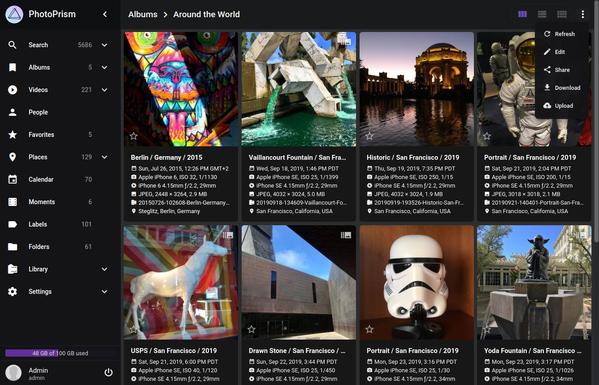This screenshot has height=385, width=599.
Task: Favorite the Berlin / Germany / 2015 photo
Action: [133, 136]
